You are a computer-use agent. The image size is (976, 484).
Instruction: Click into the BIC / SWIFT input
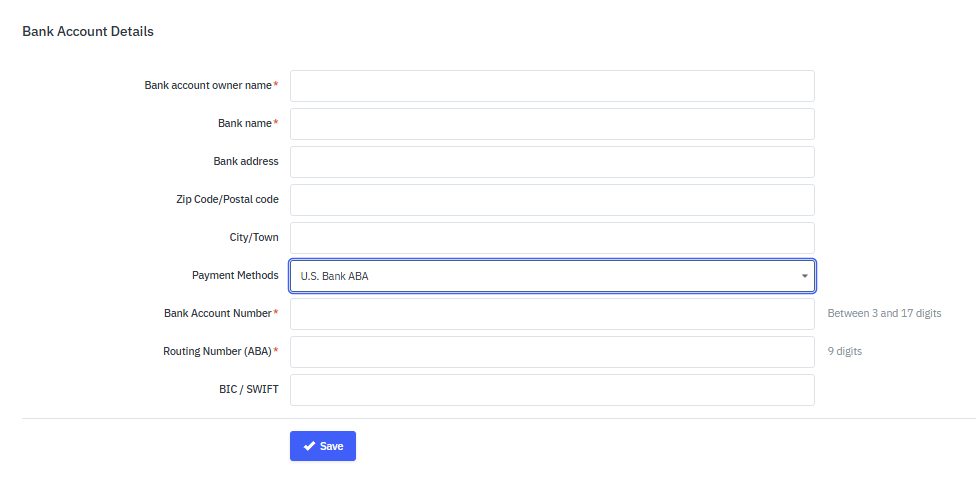[x=552, y=390]
